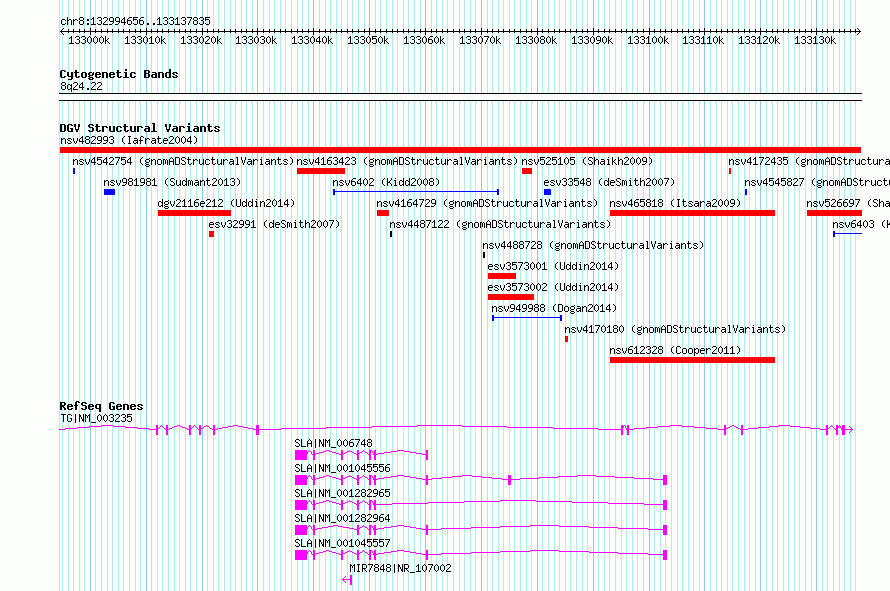Open nsv4545827 variant label
890x591 pixels.
tap(817, 182)
